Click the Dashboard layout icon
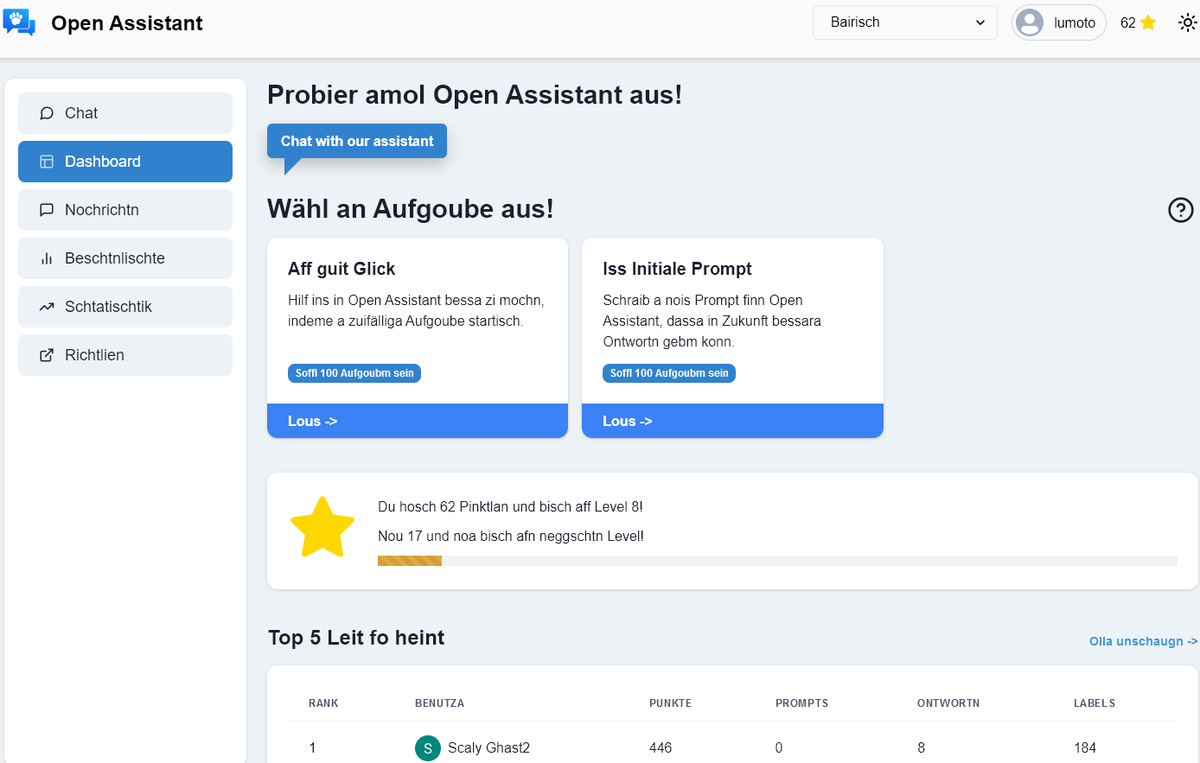The height and width of the screenshot is (763, 1200). pyautogui.click(x=46, y=161)
